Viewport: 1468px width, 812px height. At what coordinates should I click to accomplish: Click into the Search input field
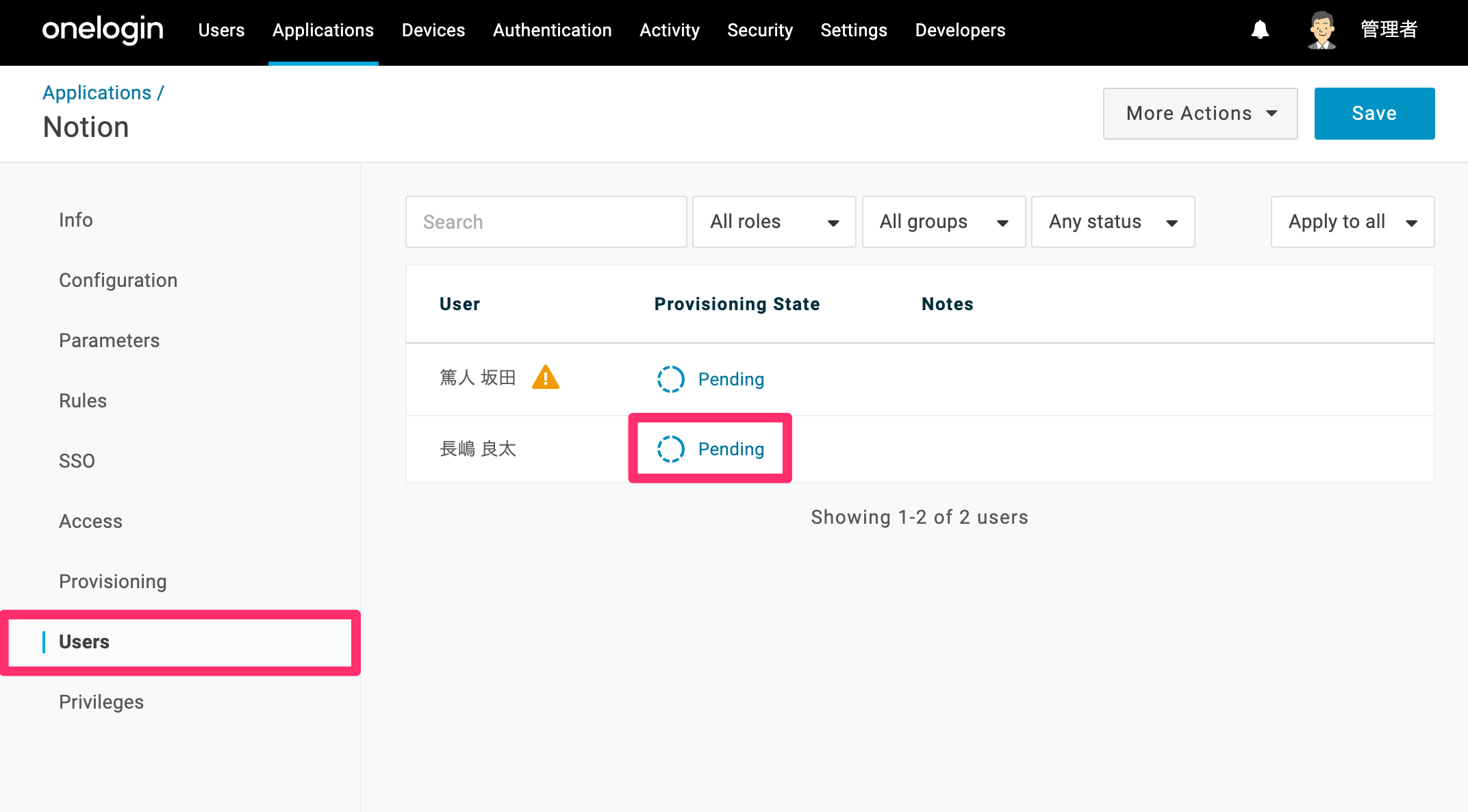pos(546,222)
